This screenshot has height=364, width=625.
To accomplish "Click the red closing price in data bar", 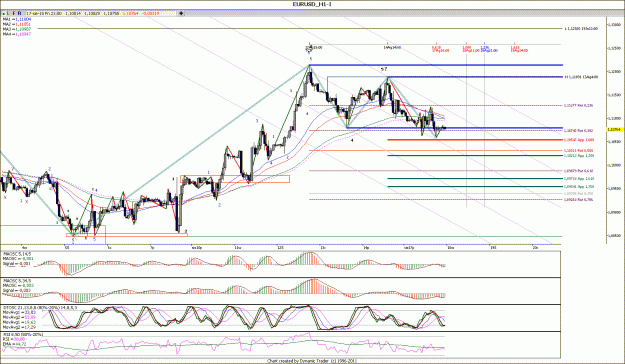I will tap(130, 13).
